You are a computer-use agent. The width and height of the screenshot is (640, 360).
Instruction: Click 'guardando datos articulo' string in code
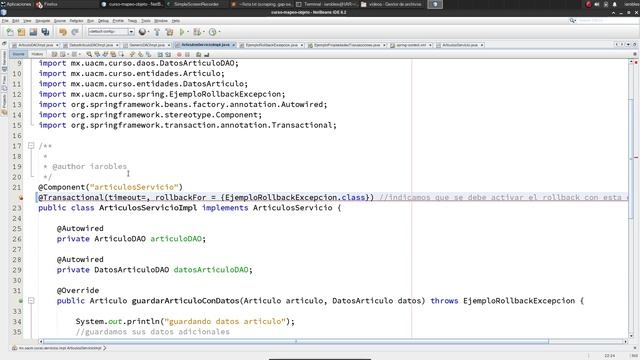pyautogui.click(x=225, y=321)
